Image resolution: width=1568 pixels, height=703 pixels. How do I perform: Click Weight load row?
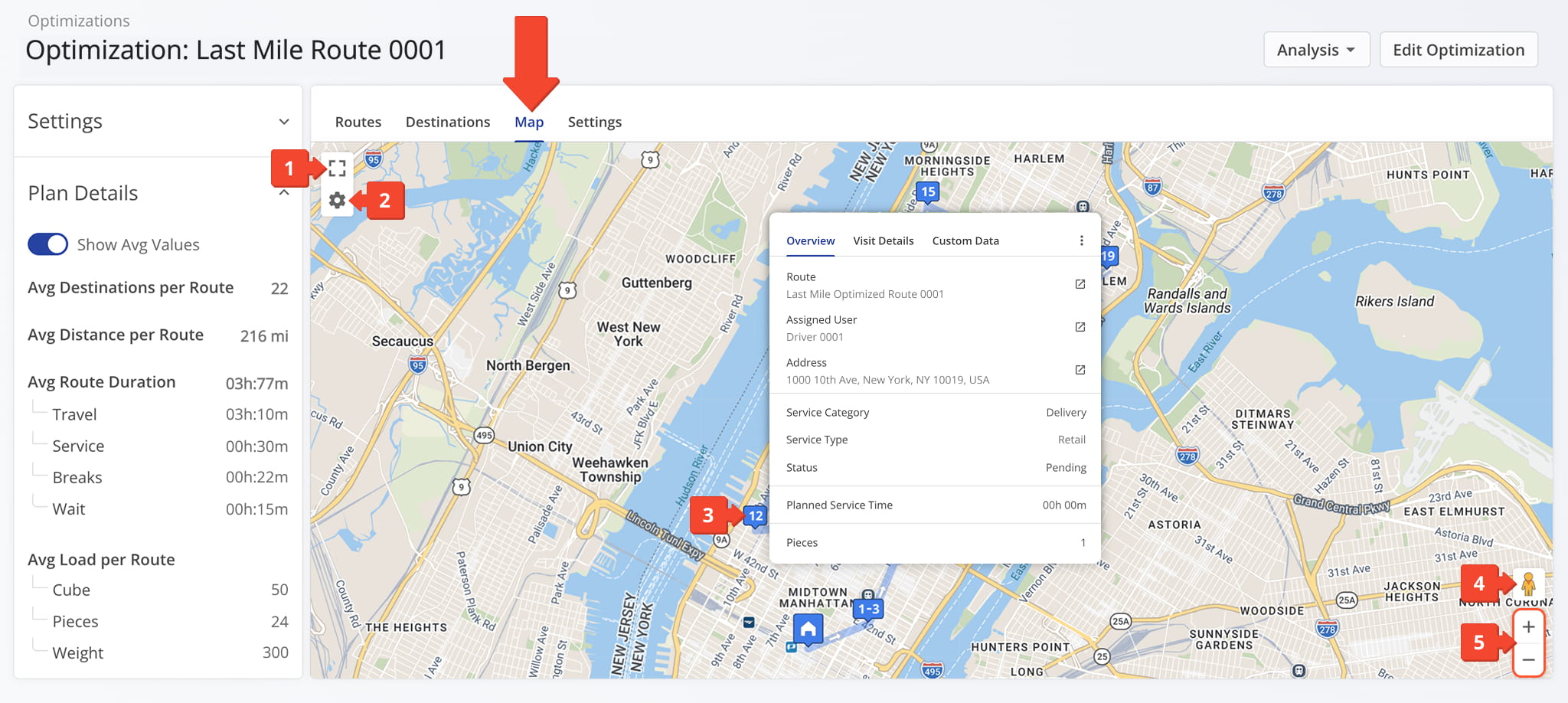pos(170,652)
